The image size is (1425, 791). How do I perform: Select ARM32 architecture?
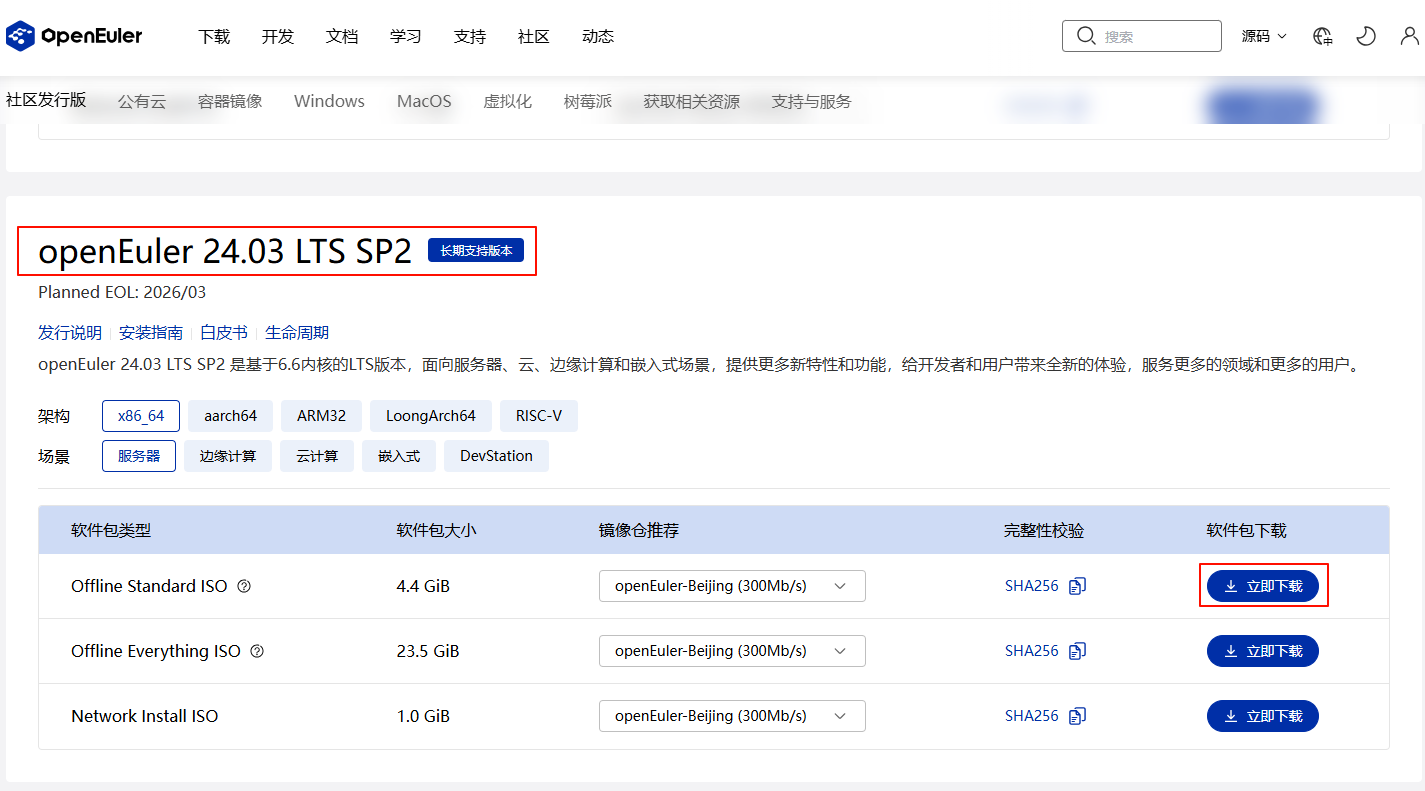pos(322,416)
